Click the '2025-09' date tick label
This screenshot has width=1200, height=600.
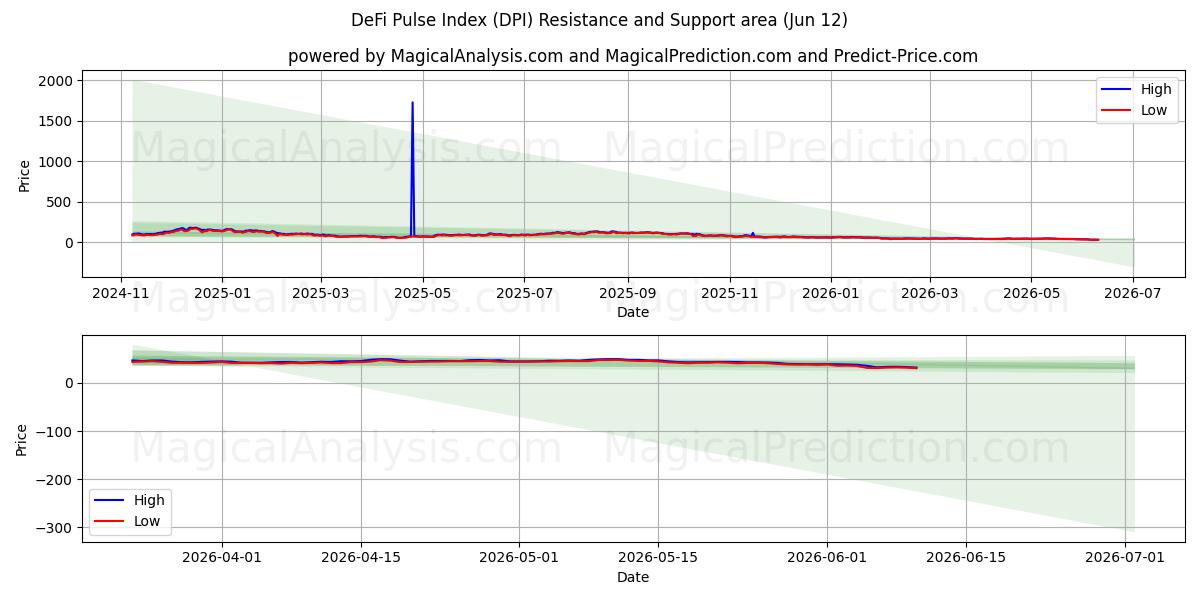(x=628, y=294)
